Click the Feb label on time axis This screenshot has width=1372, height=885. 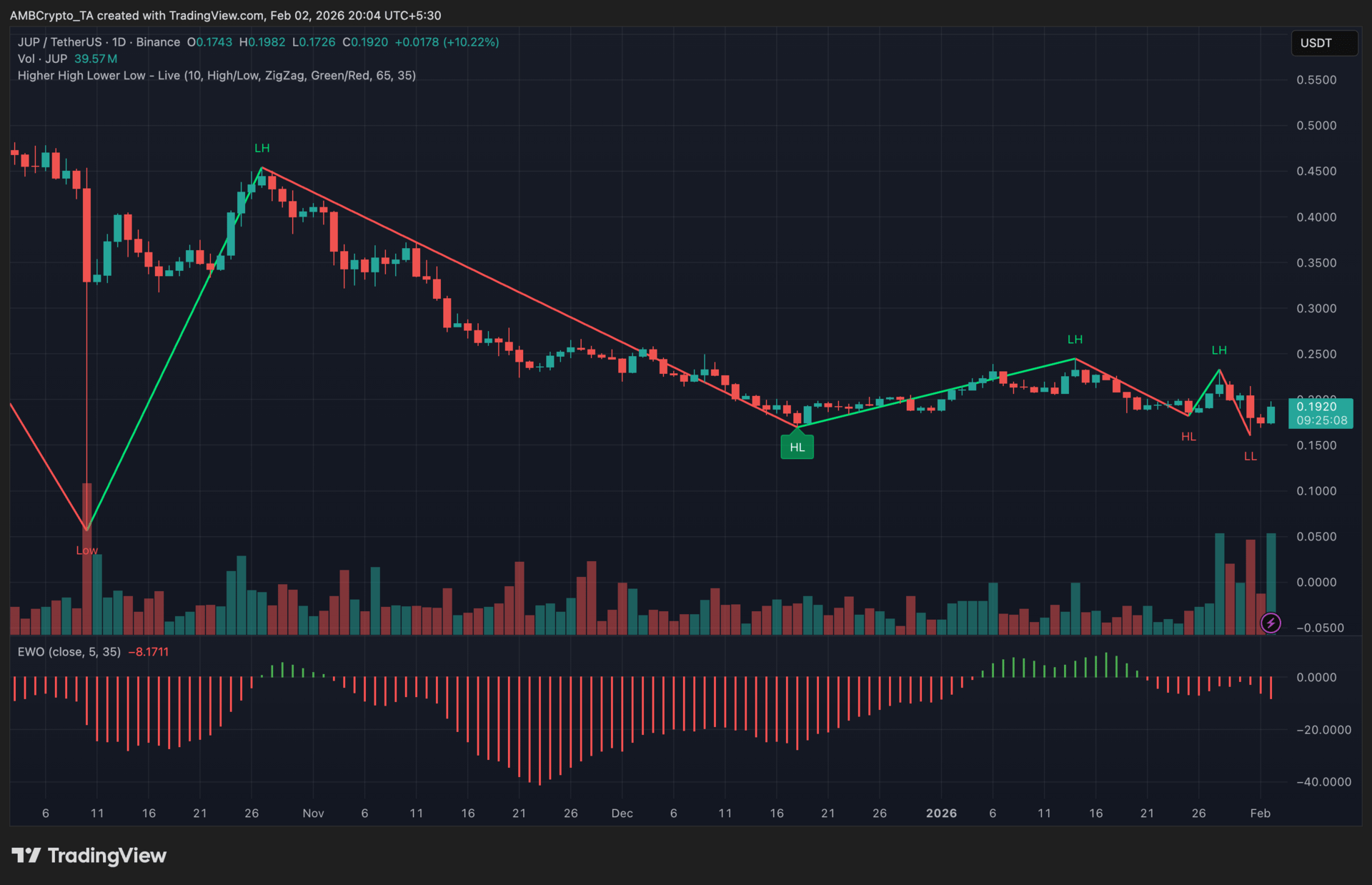[1260, 814]
